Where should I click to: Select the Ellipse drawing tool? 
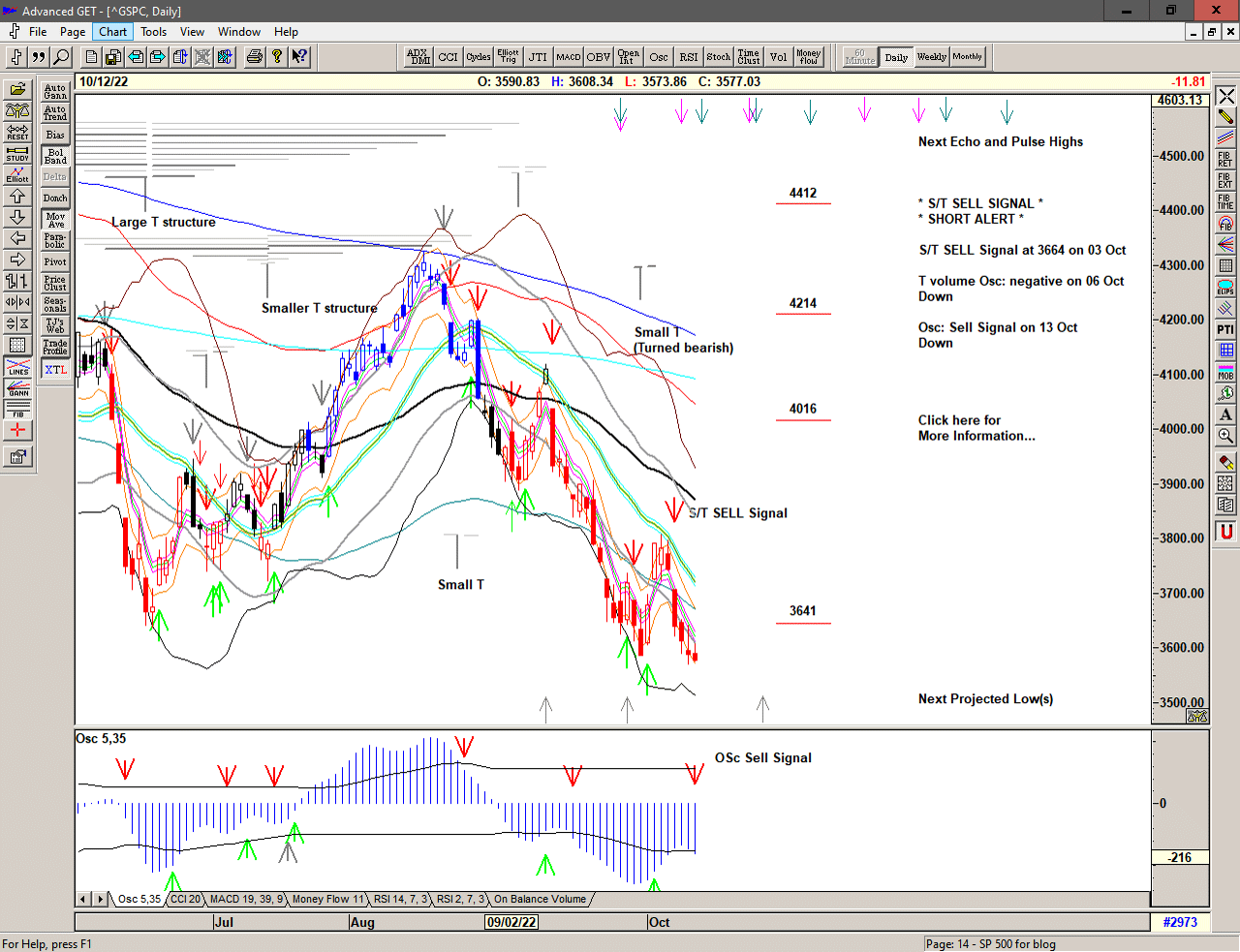tap(1225, 288)
